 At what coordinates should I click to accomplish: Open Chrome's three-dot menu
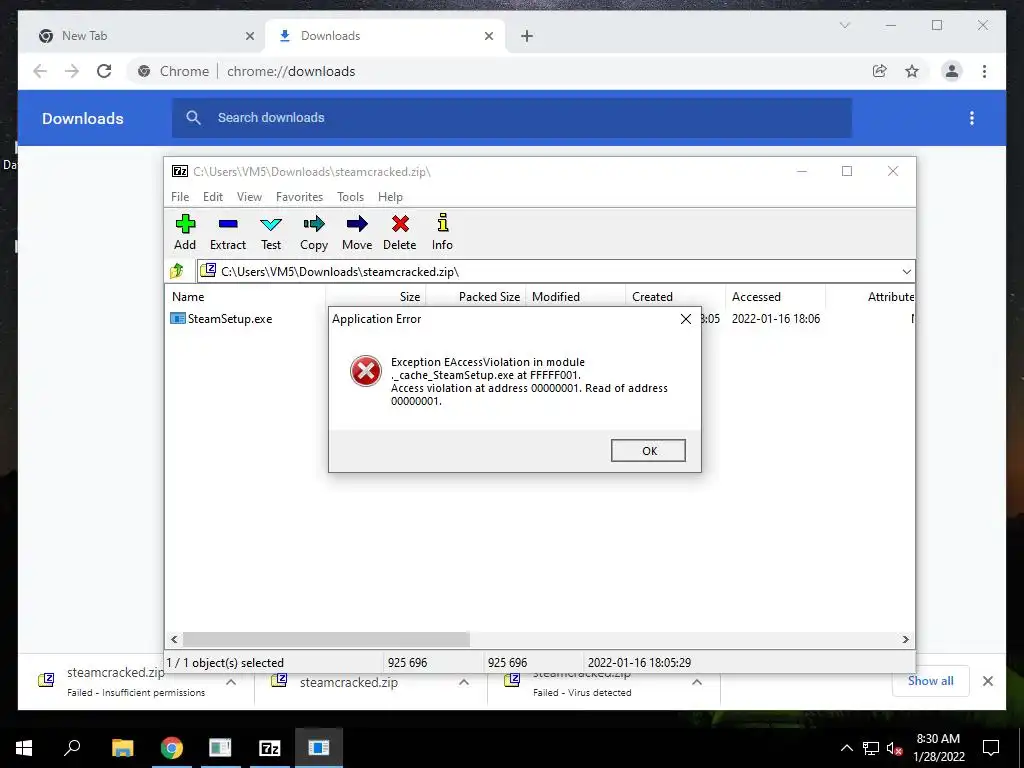[x=984, y=71]
